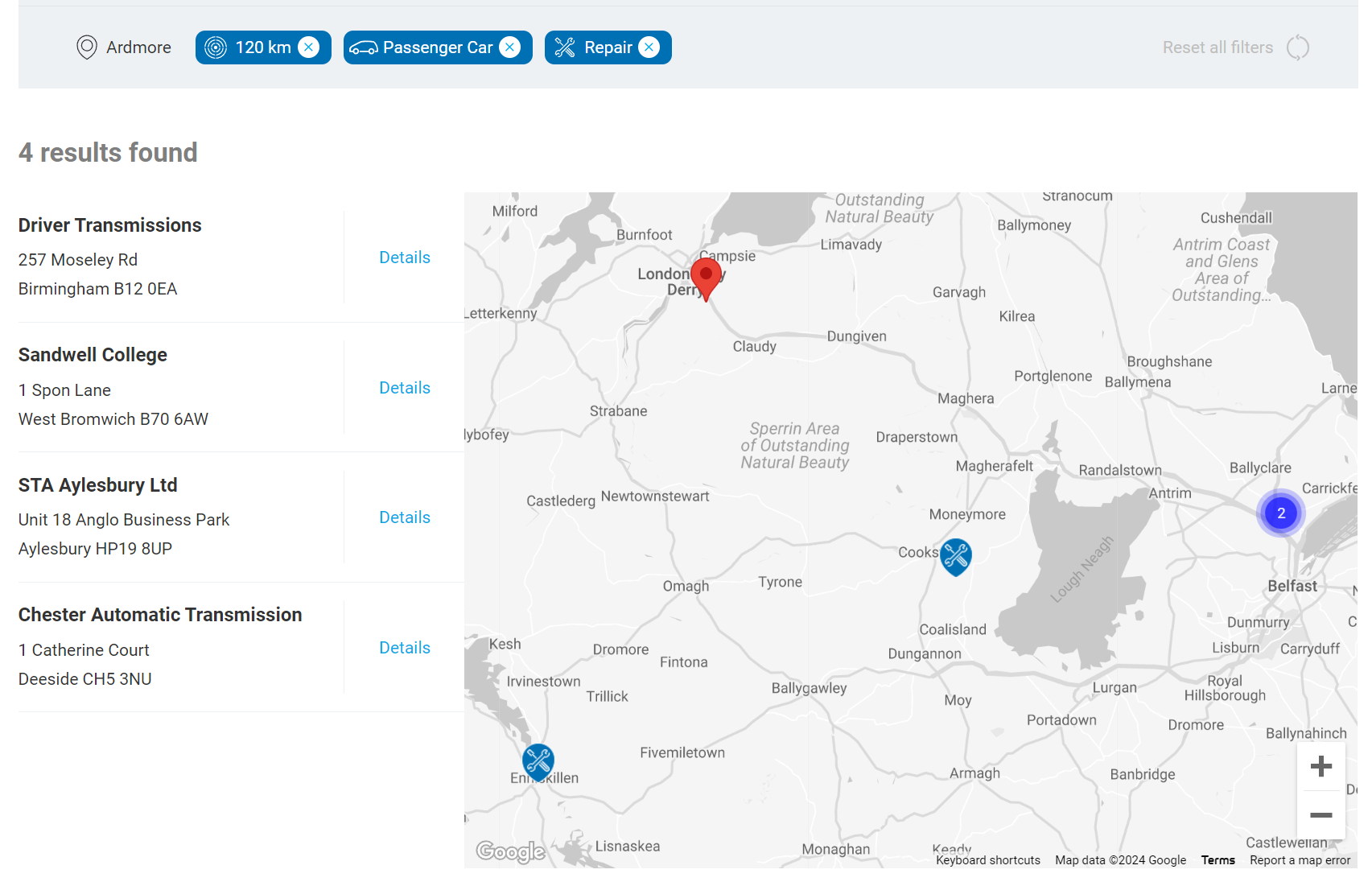Click the STA Aylesbury Ltd result title
The width and height of the screenshot is (1372, 886).
point(98,485)
